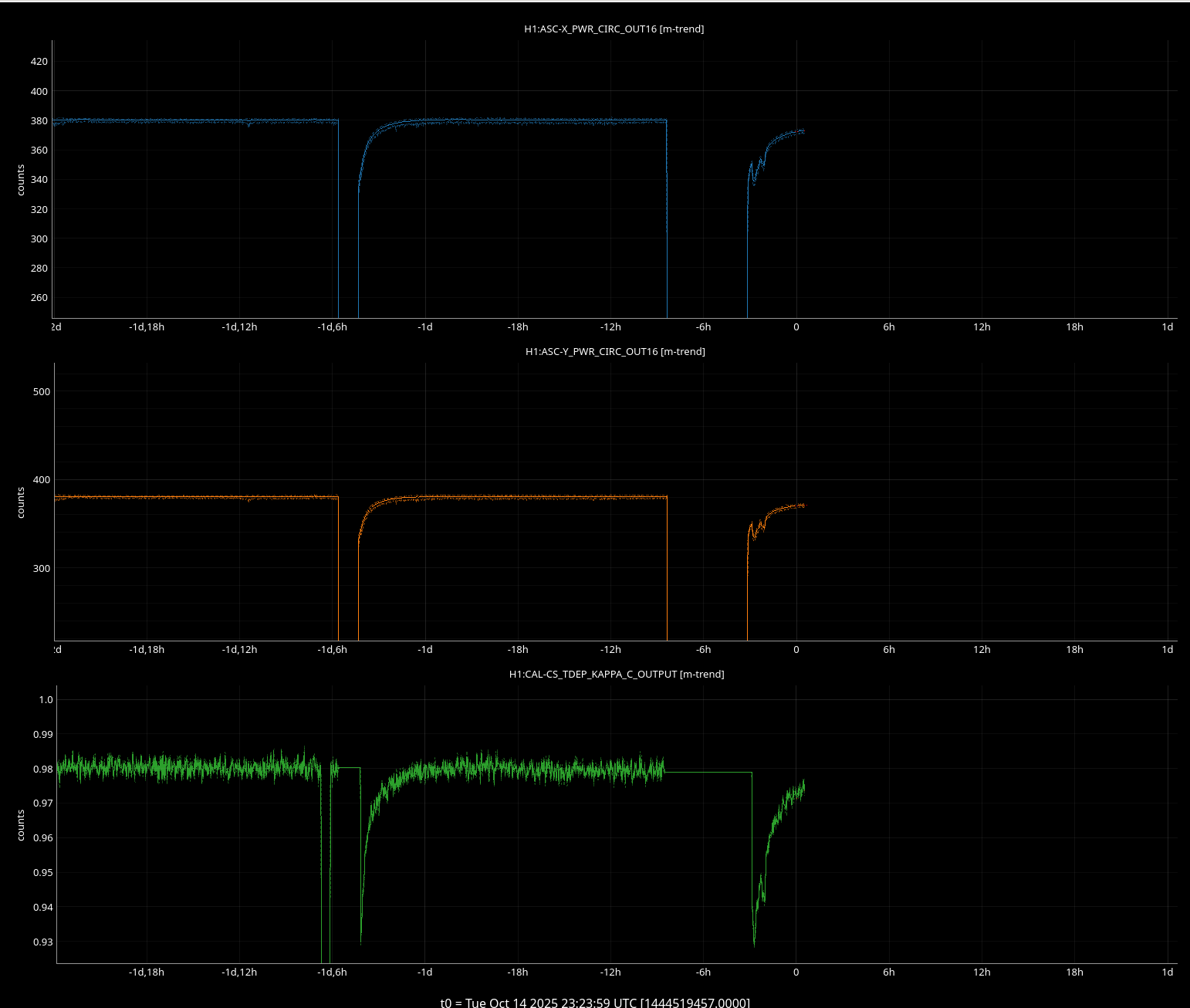Click the bottom plot's 'counts' y-axis label
The image size is (1190, 1008).
pyautogui.click(x=21, y=825)
